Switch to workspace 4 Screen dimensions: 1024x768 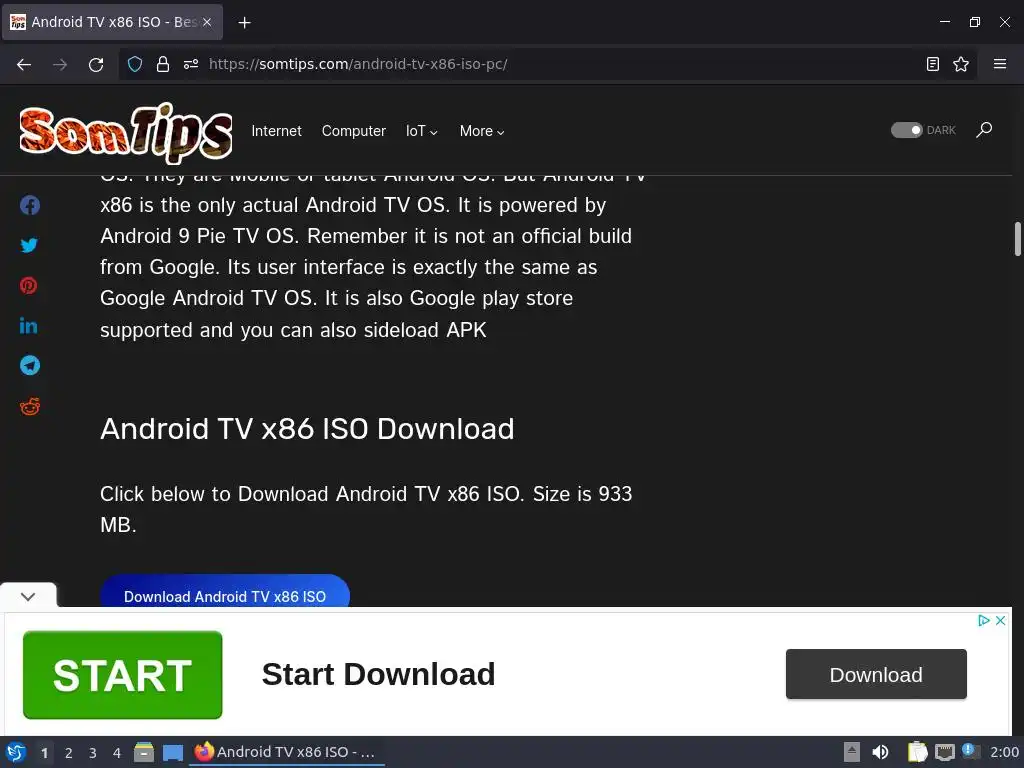pos(117,753)
